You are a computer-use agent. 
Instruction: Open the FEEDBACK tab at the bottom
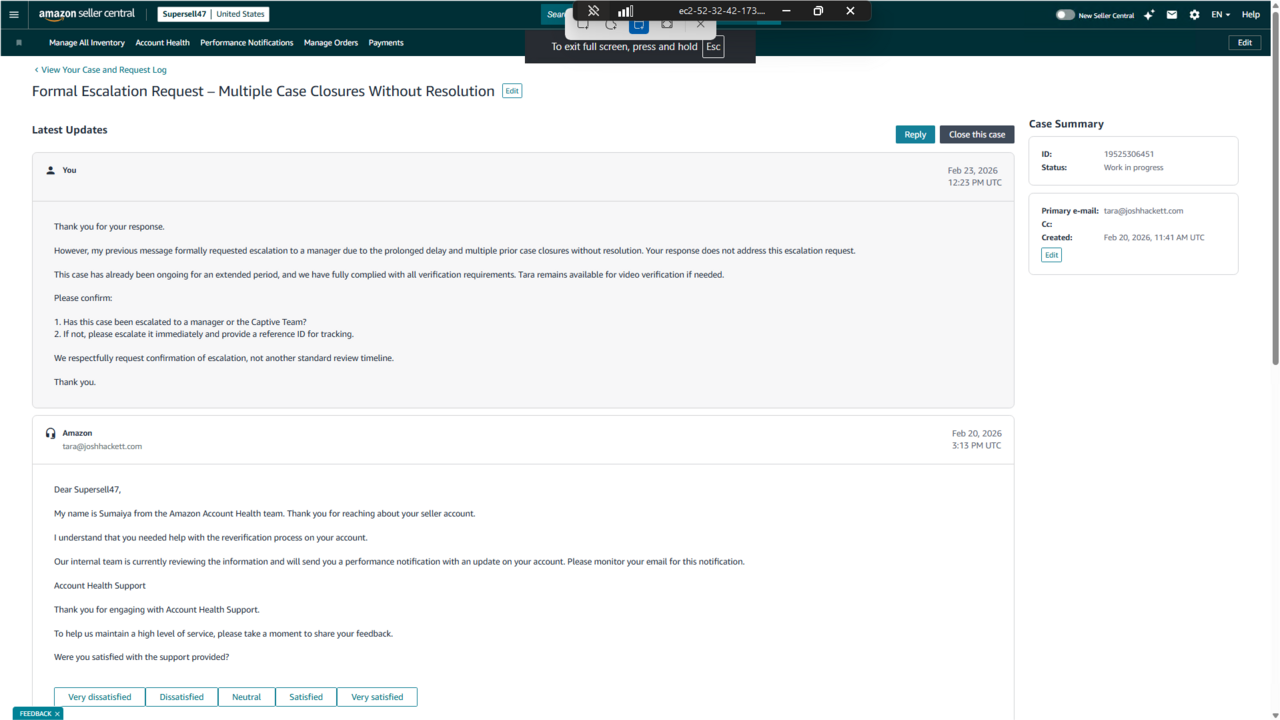click(x=35, y=714)
